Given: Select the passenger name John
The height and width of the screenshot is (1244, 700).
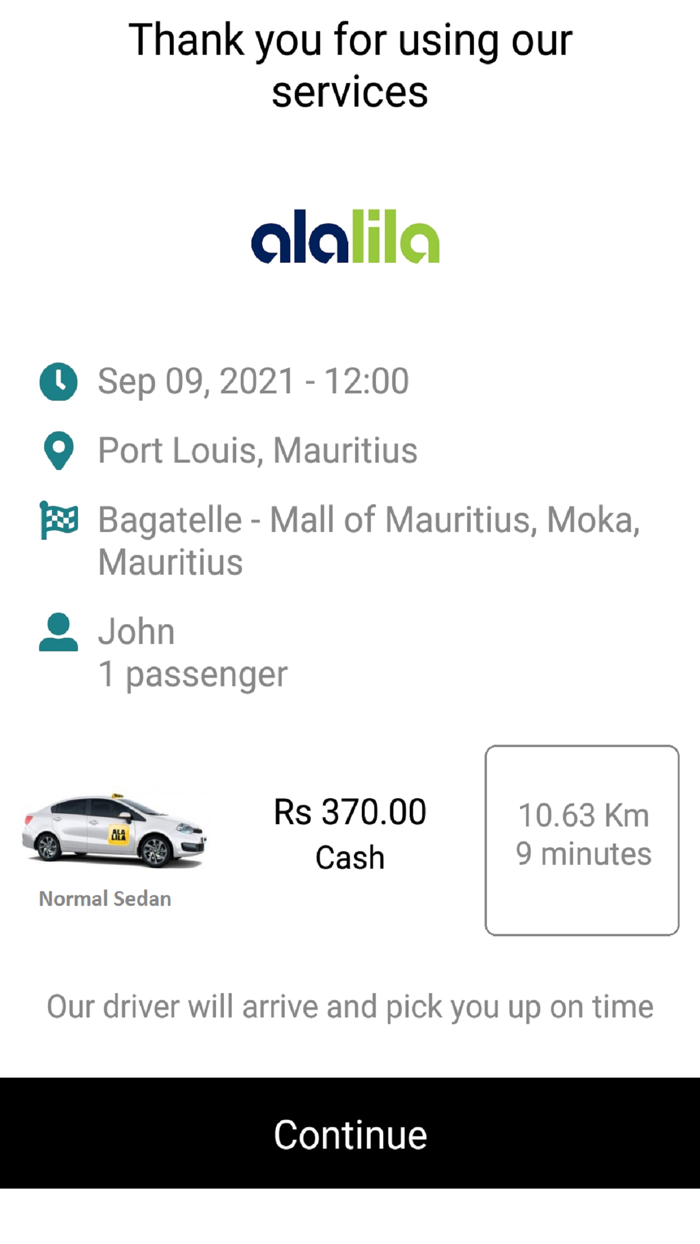Looking at the screenshot, I should click(x=137, y=632).
